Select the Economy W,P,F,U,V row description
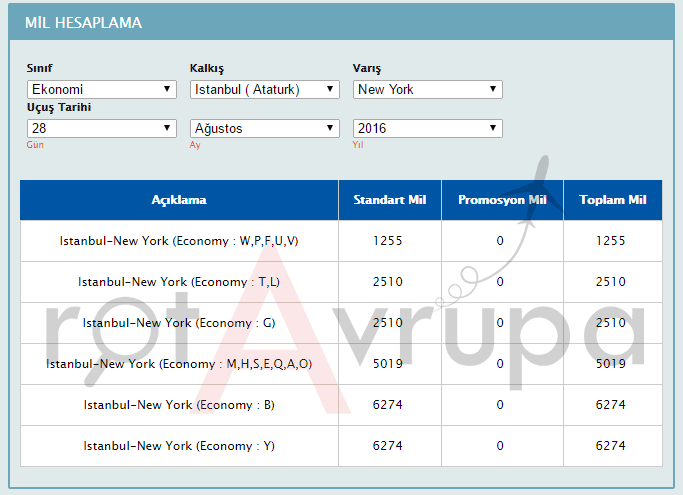Screen dimensions: 683x495 179,241
